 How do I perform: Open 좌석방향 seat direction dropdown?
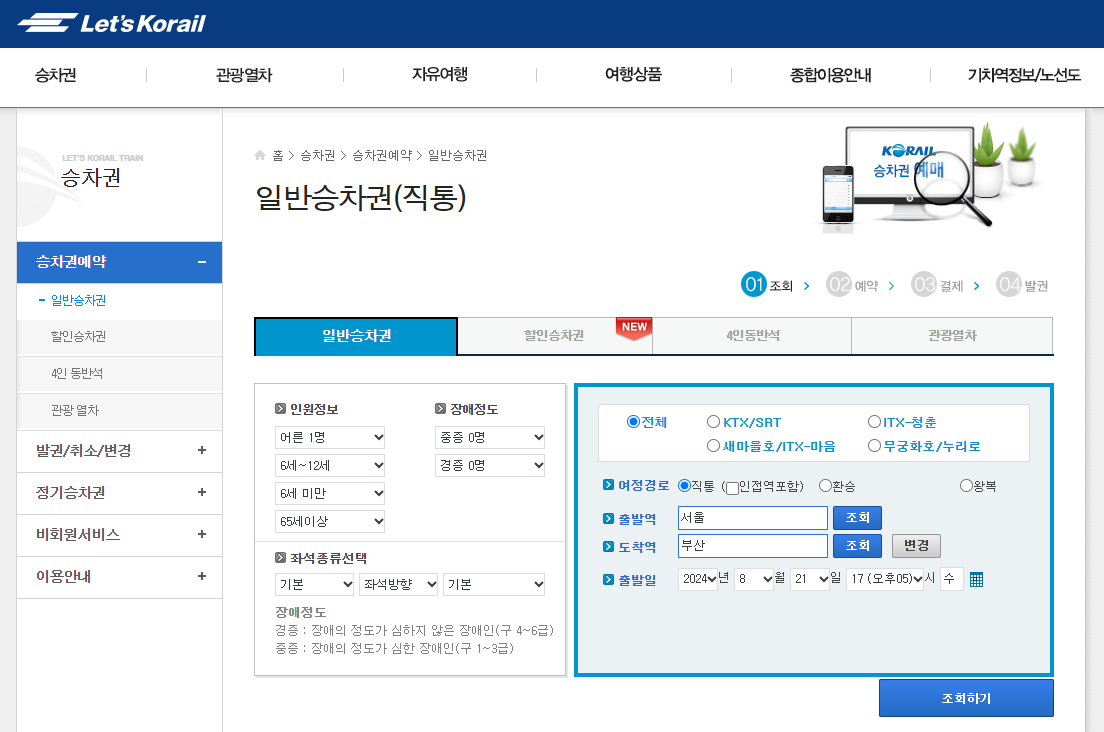pos(399,584)
